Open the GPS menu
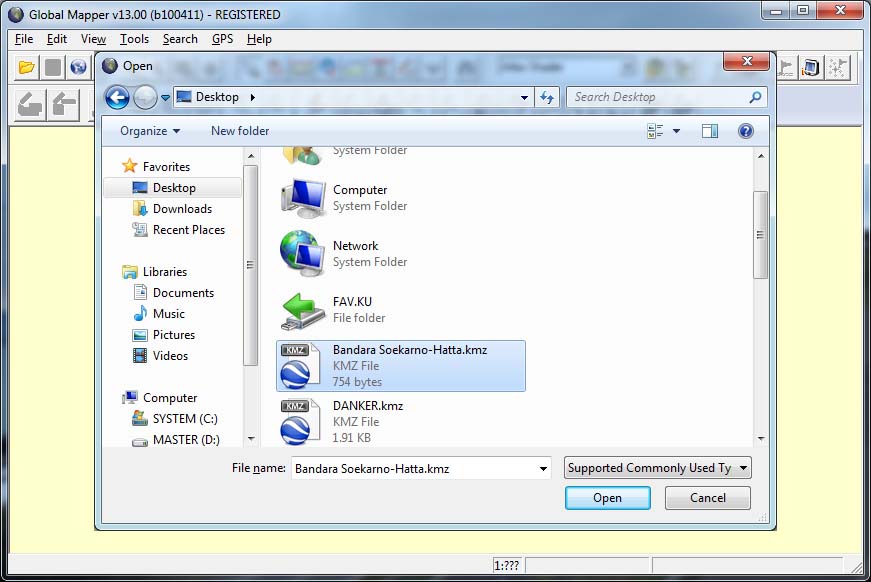The image size is (871, 582). 222,39
